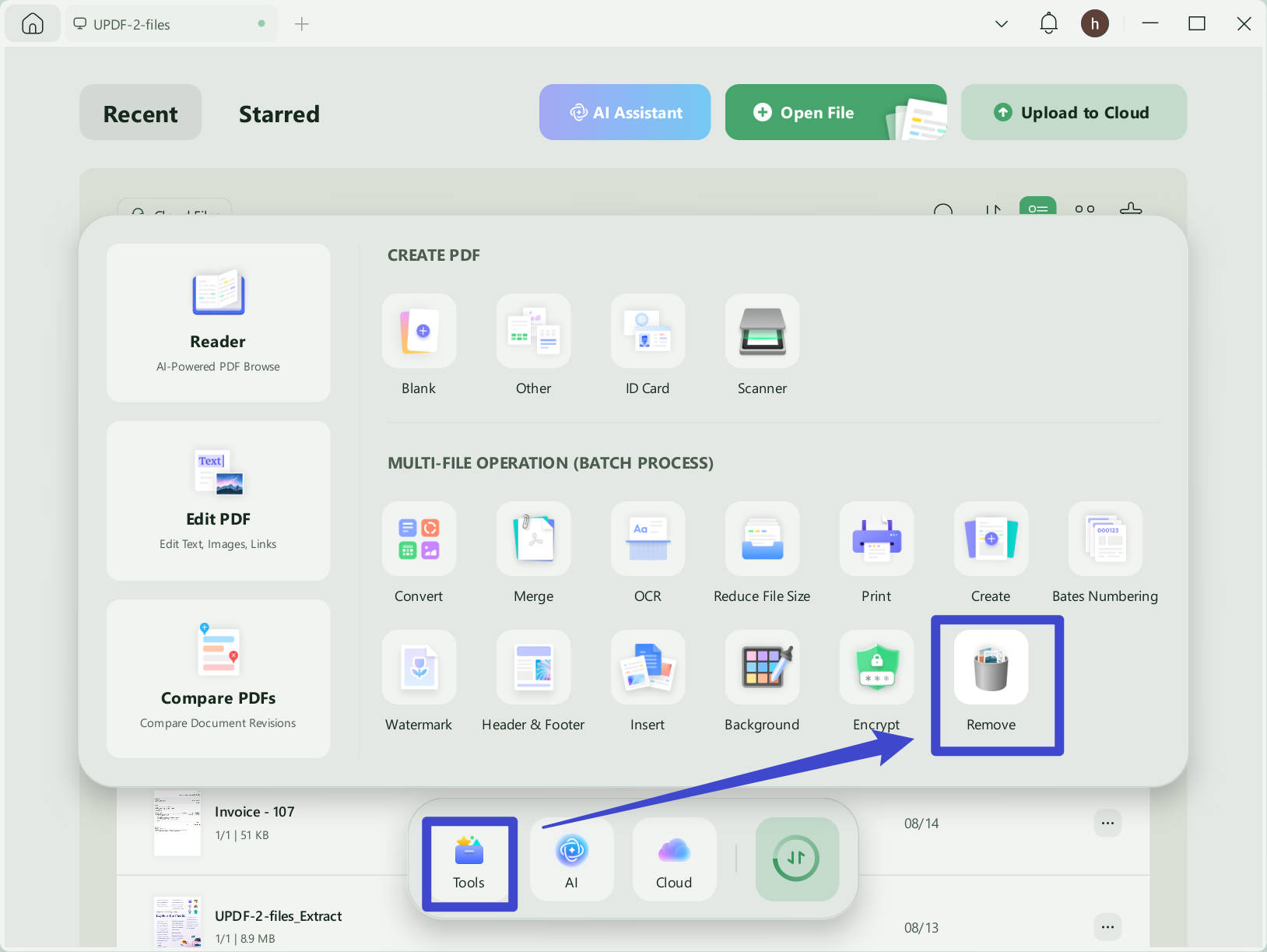The width and height of the screenshot is (1267, 952).
Task: Select the Starred tab
Action: pos(279,114)
